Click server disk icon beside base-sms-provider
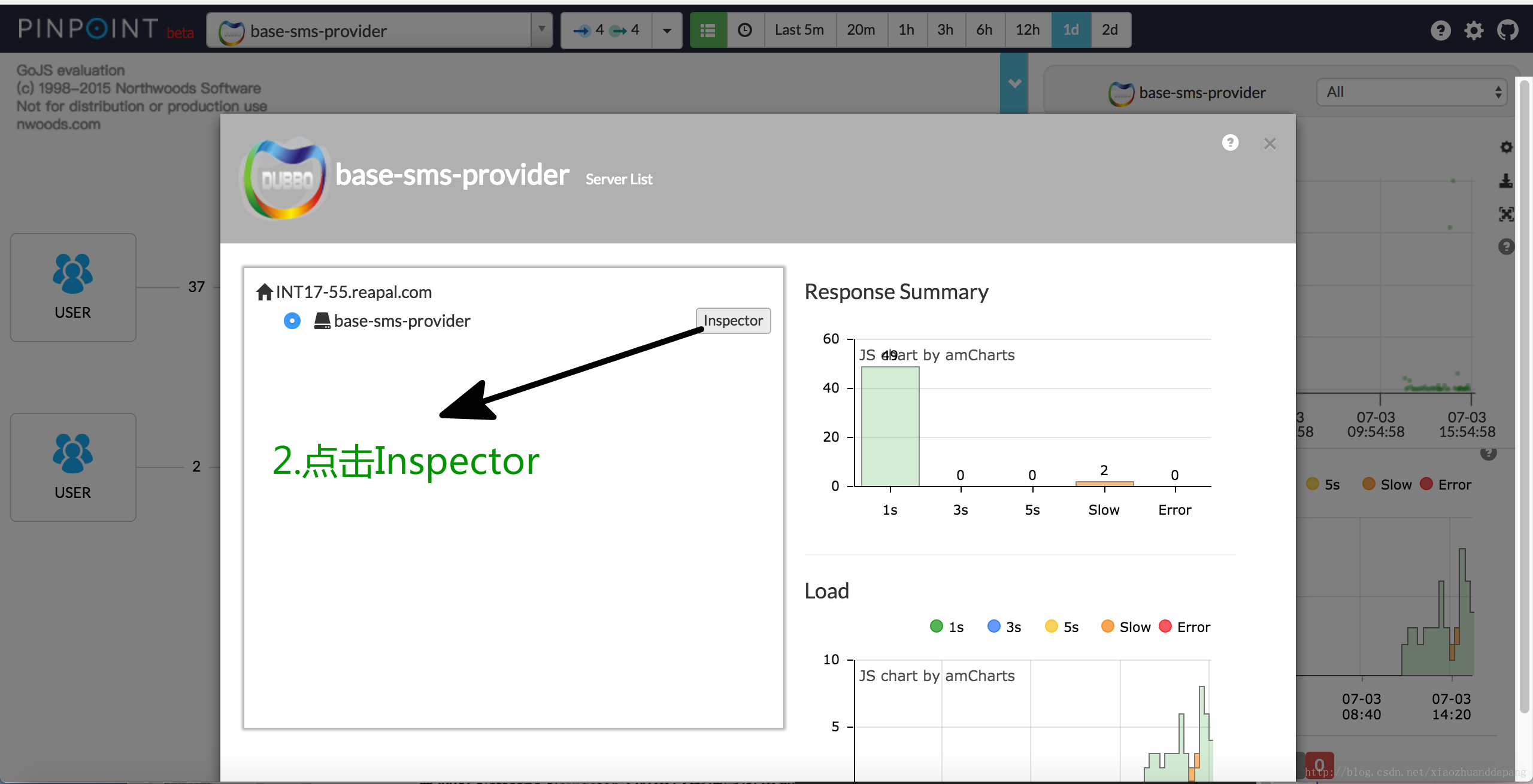This screenshot has height=784, width=1533. point(322,321)
